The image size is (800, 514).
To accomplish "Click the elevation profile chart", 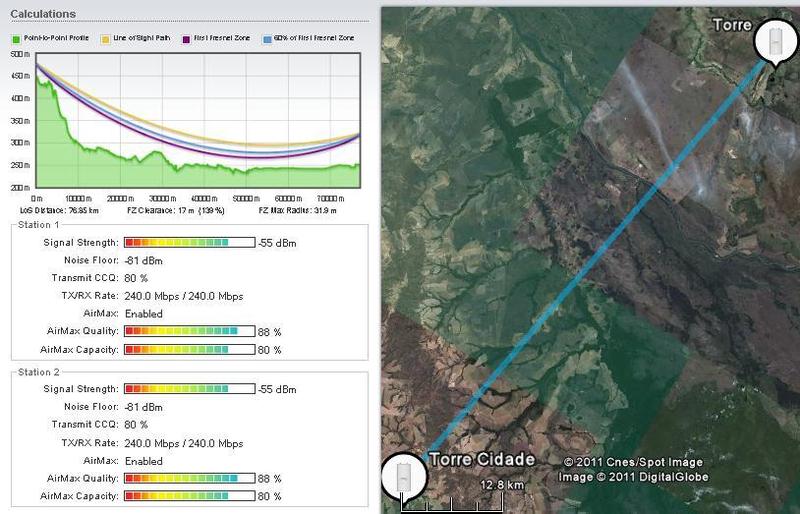I will click(198, 120).
